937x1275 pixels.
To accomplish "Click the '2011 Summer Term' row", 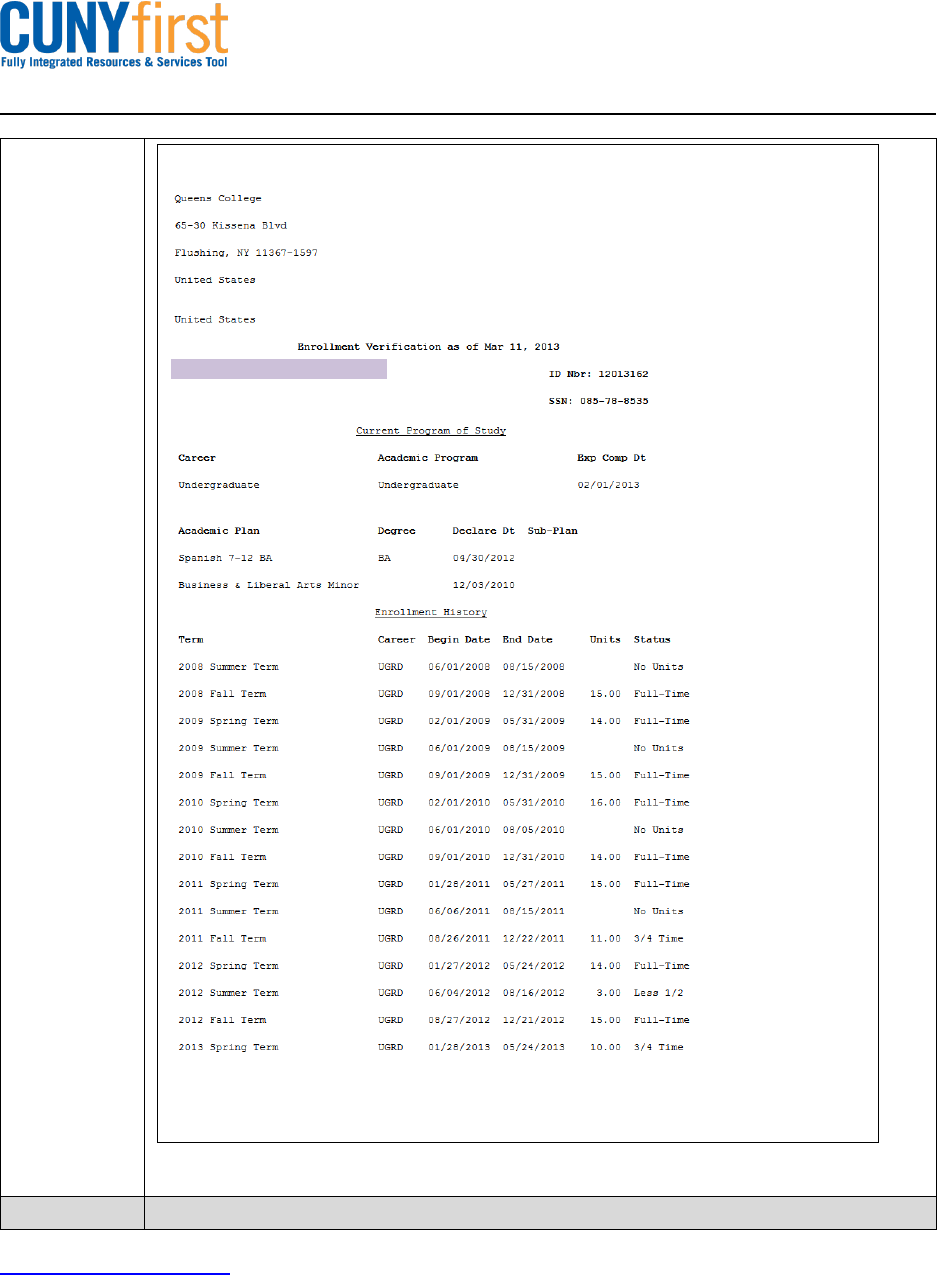I will (x=434, y=911).
